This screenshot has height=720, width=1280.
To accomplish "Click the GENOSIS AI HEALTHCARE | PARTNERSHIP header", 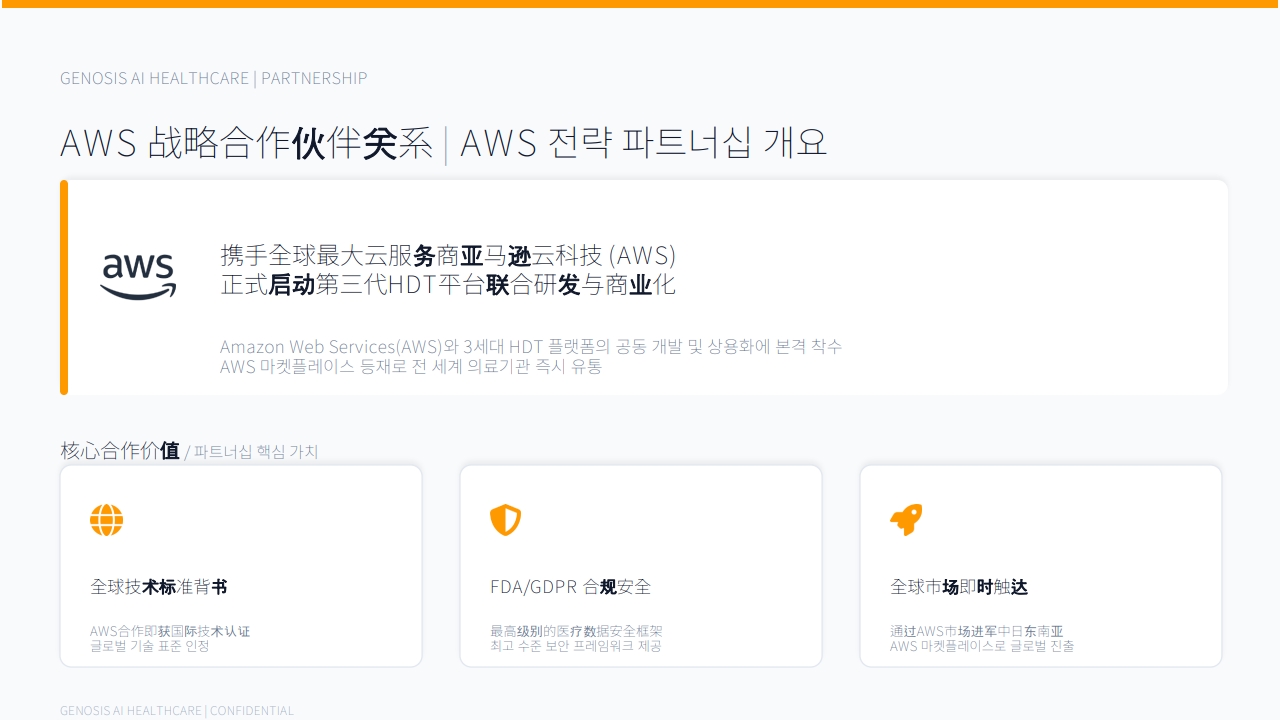I will coord(213,78).
